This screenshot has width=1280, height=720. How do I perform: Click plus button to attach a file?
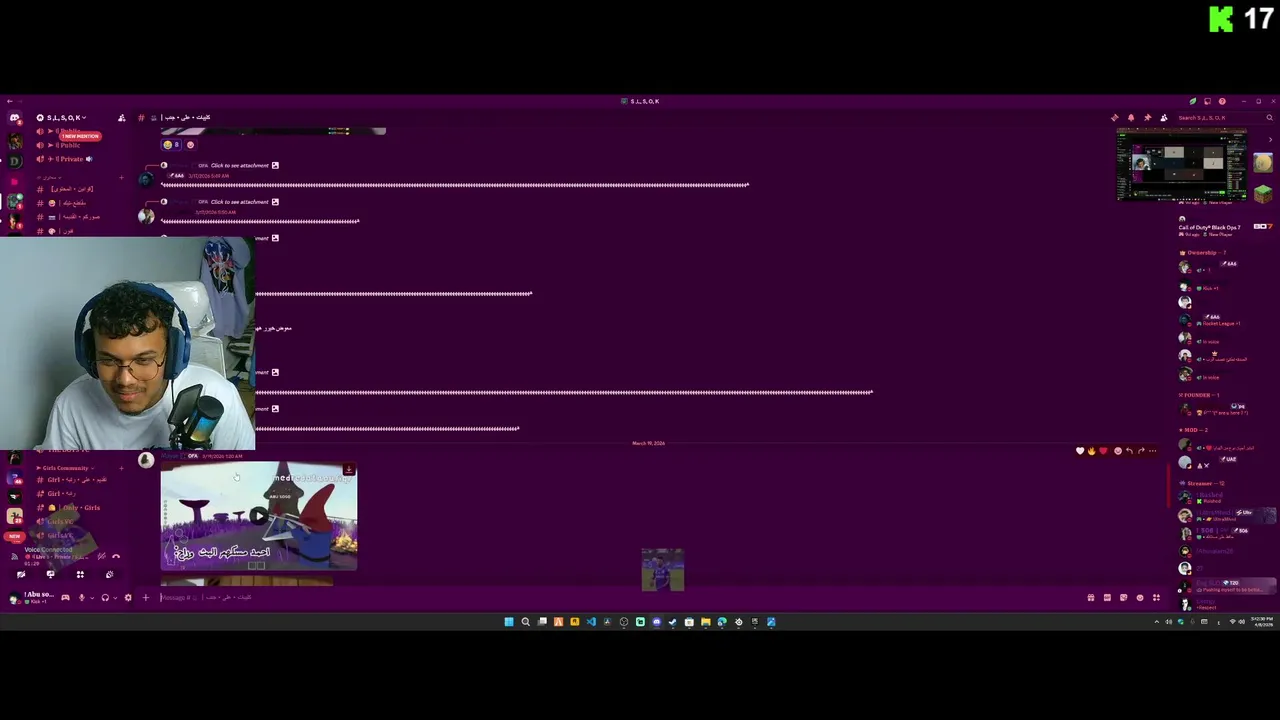click(145, 598)
